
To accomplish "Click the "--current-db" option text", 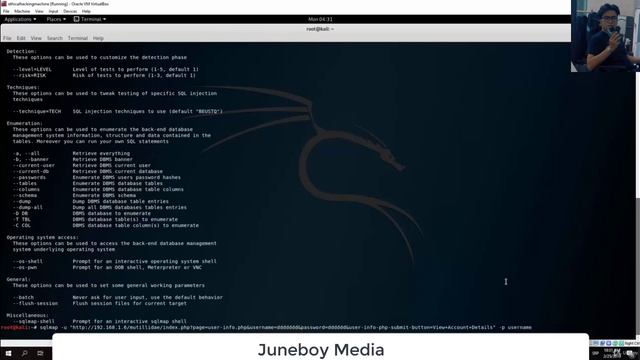I will 31,171.
